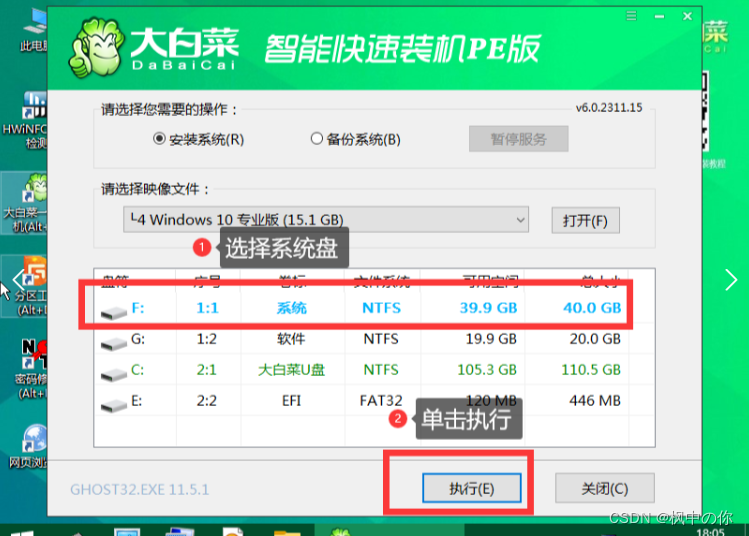749x536 pixels.
Task: Select the C: drive letter cell
Action: coord(138,370)
